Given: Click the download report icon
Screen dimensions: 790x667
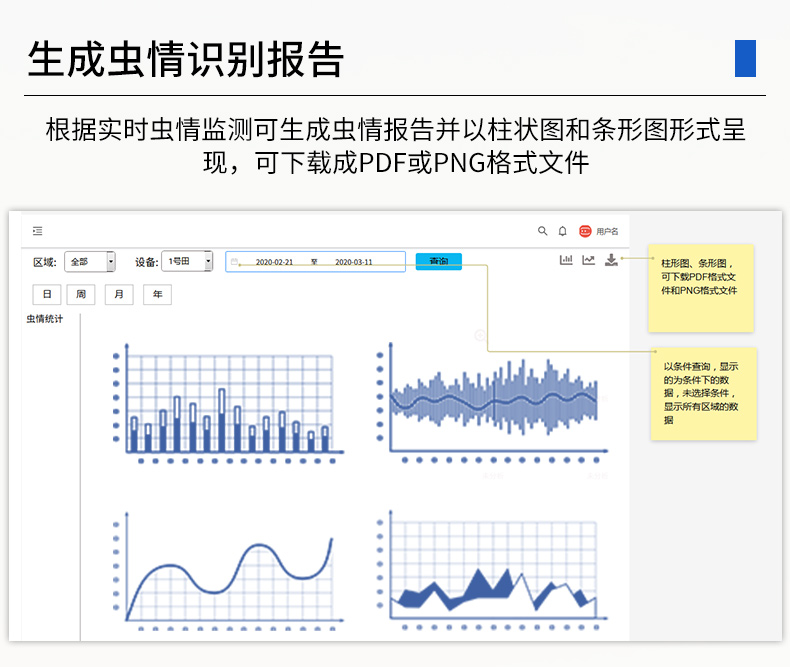Looking at the screenshot, I should (612, 260).
